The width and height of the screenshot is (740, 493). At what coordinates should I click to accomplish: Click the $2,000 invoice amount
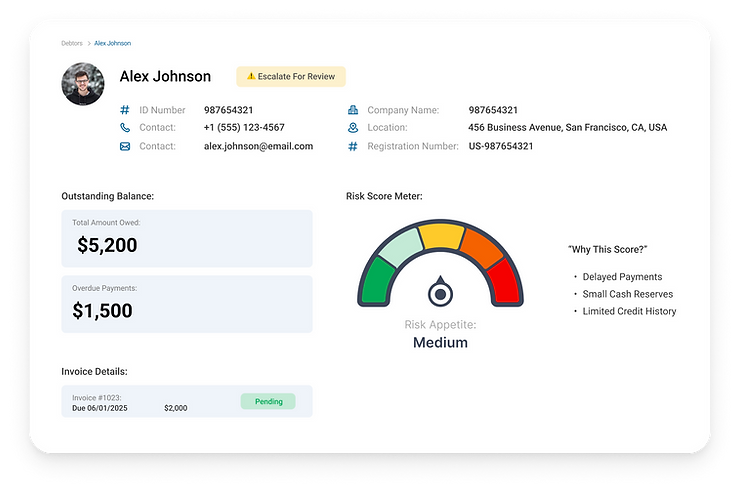pyautogui.click(x=176, y=408)
